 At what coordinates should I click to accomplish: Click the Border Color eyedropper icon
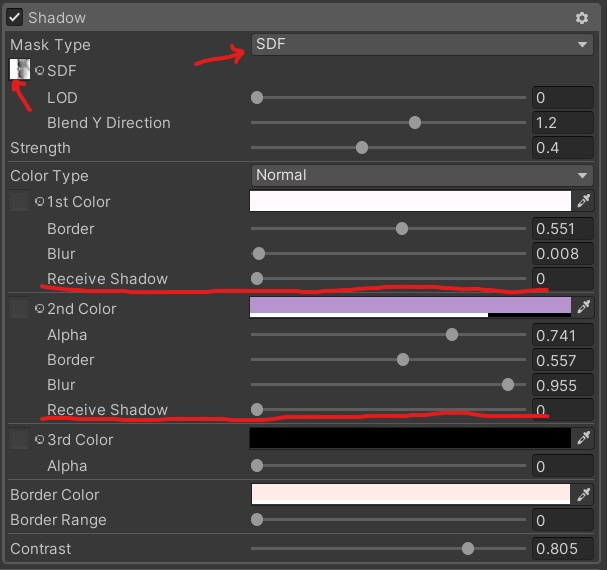click(x=584, y=494)
